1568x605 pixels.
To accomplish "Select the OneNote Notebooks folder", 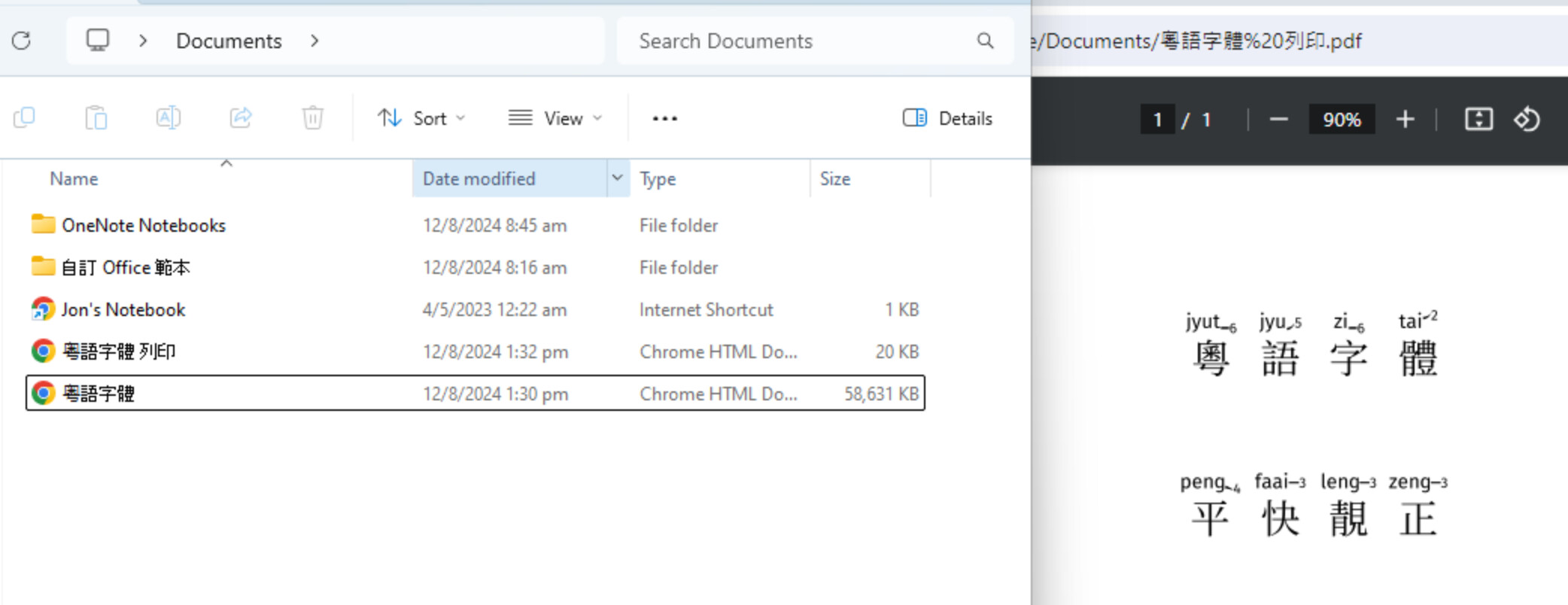I will pyautogui.click(x=143, y=225).
